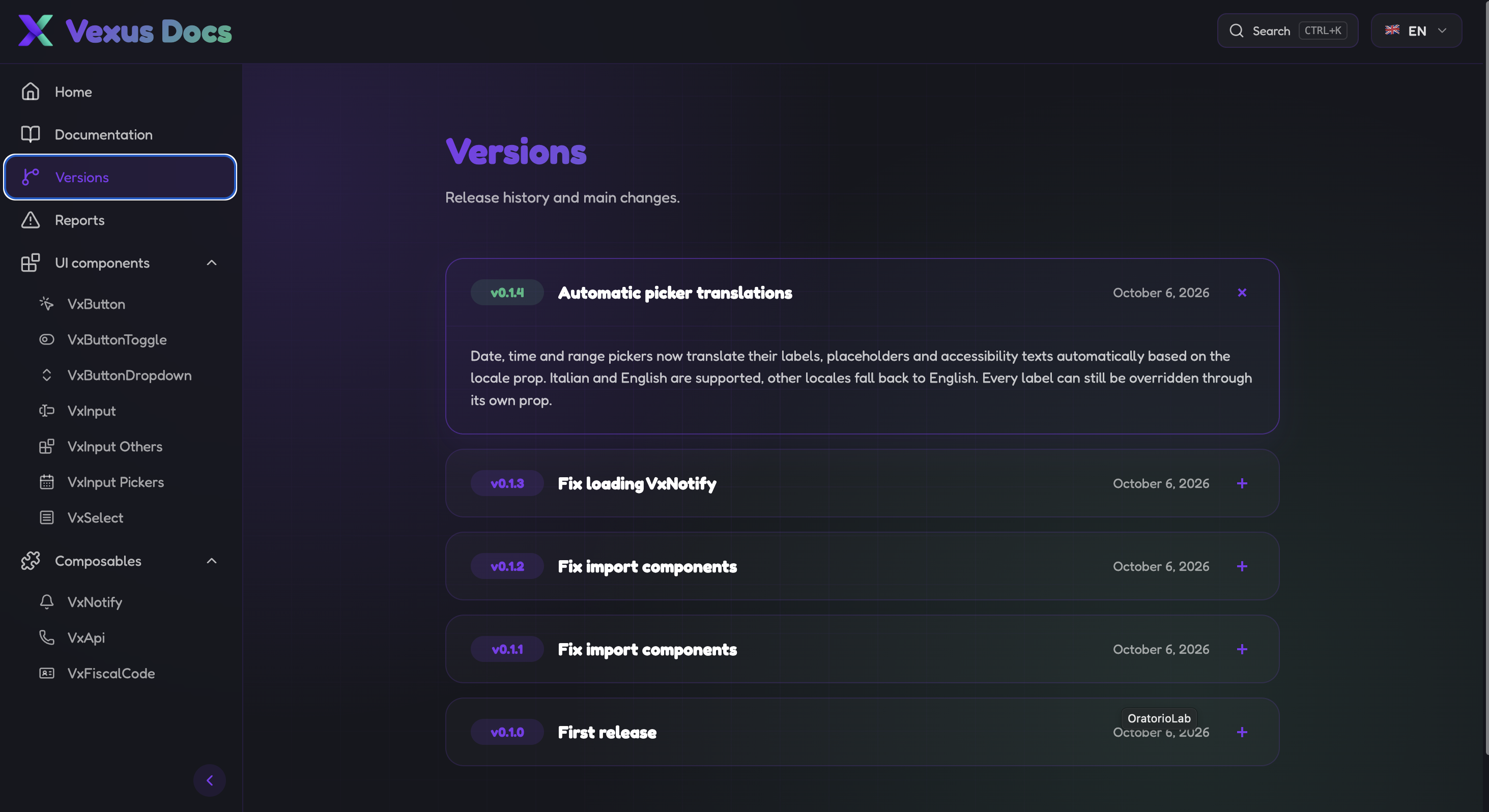The height and width of the screenshot is (812, 1489).
Task: Click the VxInput Pickers calendar icon
Action: point(46,481)
